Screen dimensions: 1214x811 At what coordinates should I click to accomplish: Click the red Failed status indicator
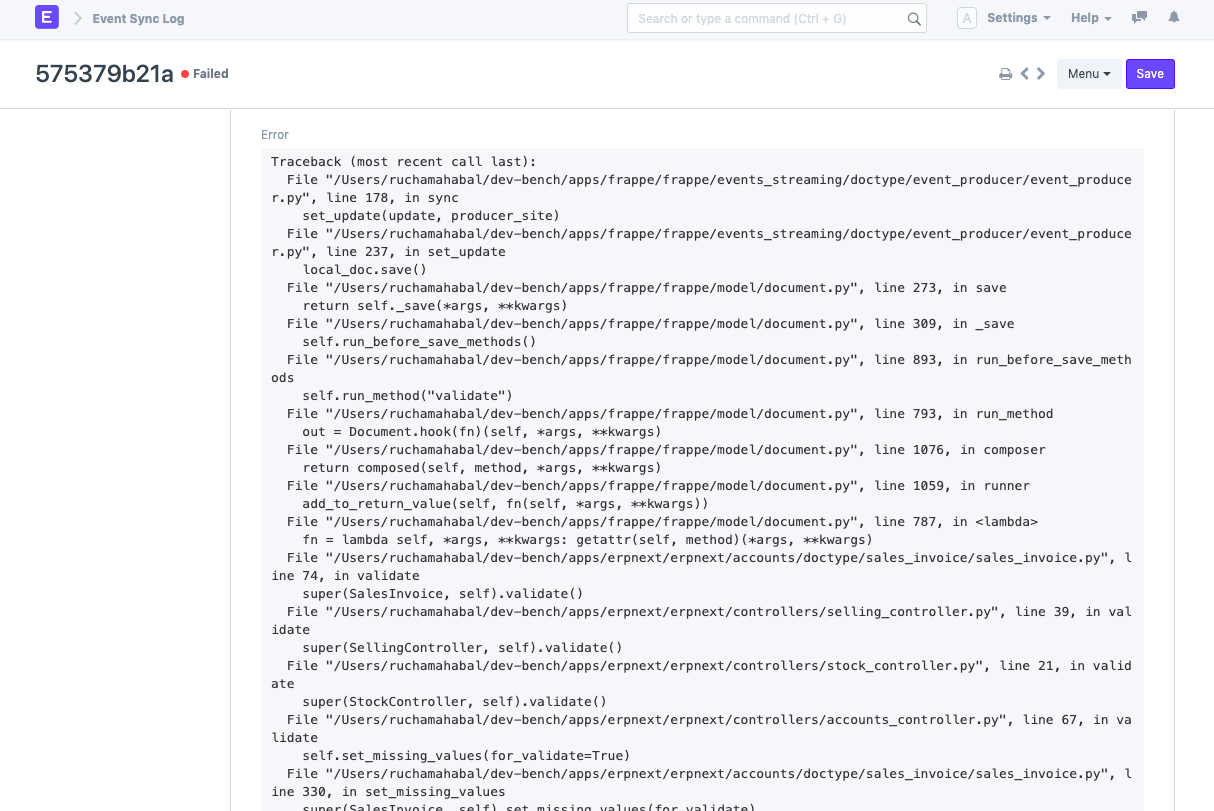tap(205, 73)
